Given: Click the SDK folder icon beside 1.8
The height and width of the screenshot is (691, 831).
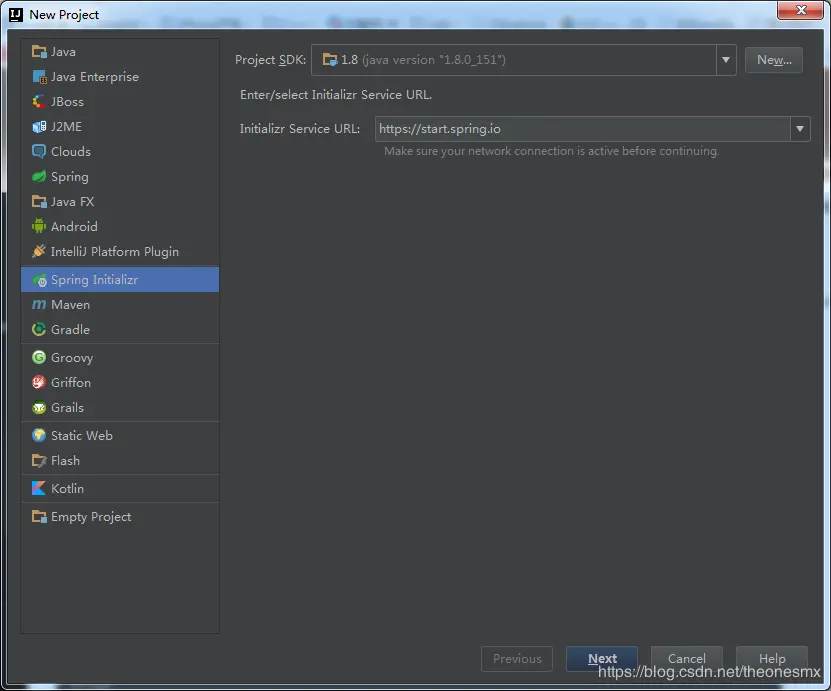Looking at the screenshot, I should 330,60.
